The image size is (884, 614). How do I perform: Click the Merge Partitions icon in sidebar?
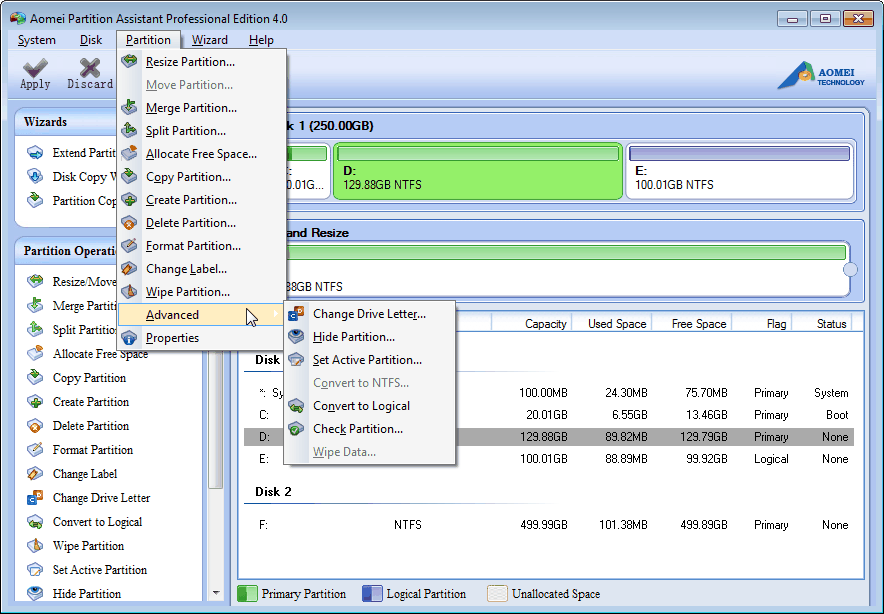[x=35, y=306]
